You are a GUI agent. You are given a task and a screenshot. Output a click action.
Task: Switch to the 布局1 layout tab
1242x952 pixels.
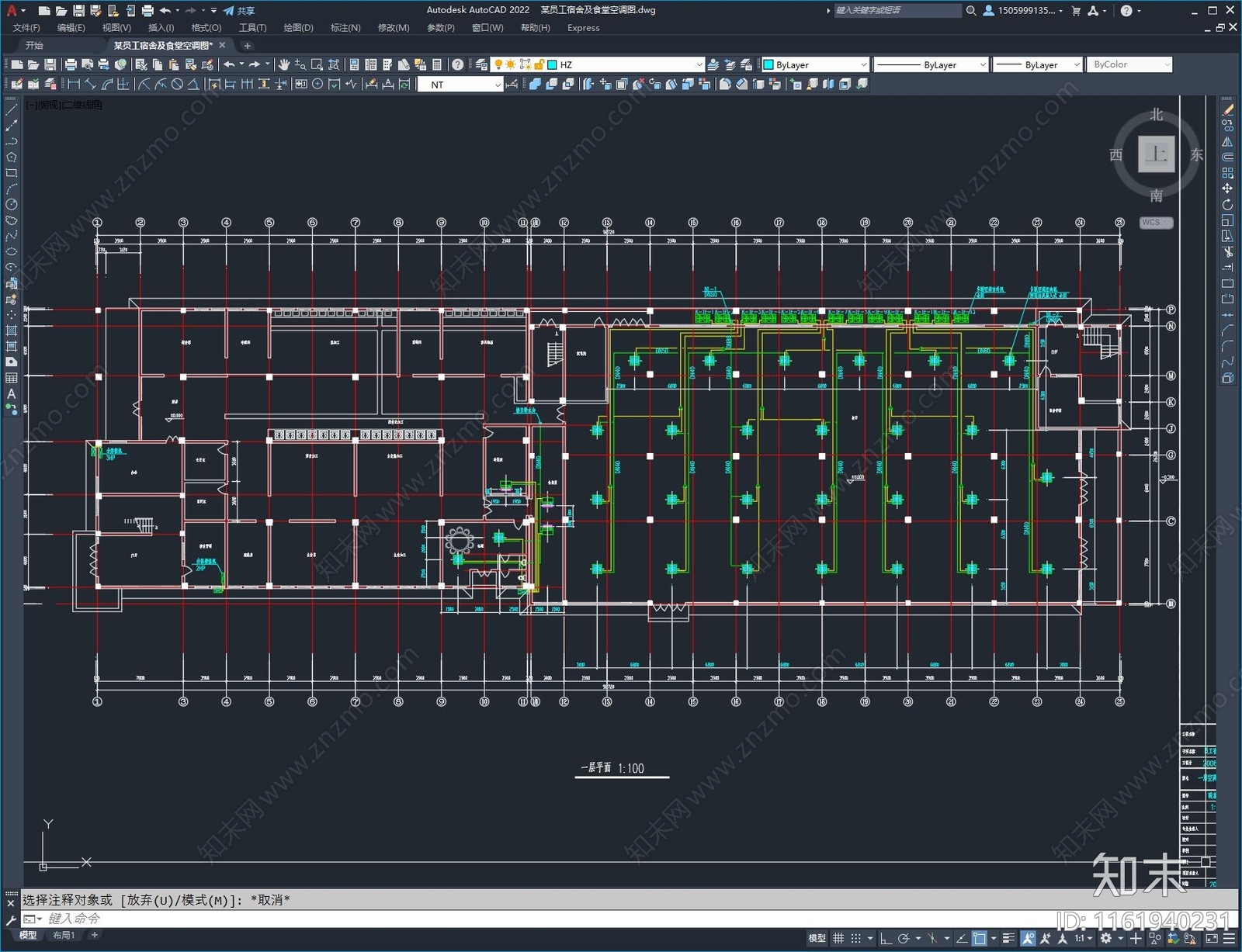point(64,936)
